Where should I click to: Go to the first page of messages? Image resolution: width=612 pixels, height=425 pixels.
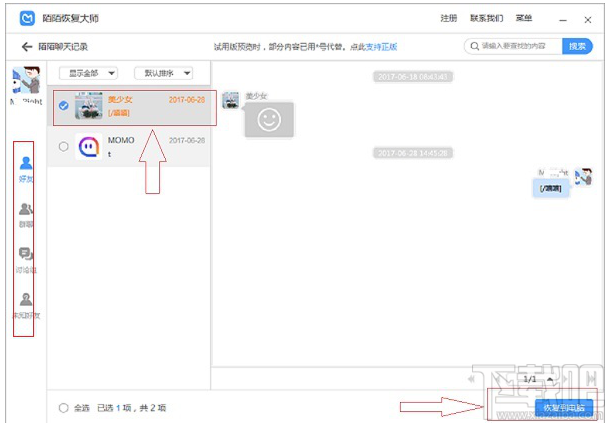tap(472, 379)
